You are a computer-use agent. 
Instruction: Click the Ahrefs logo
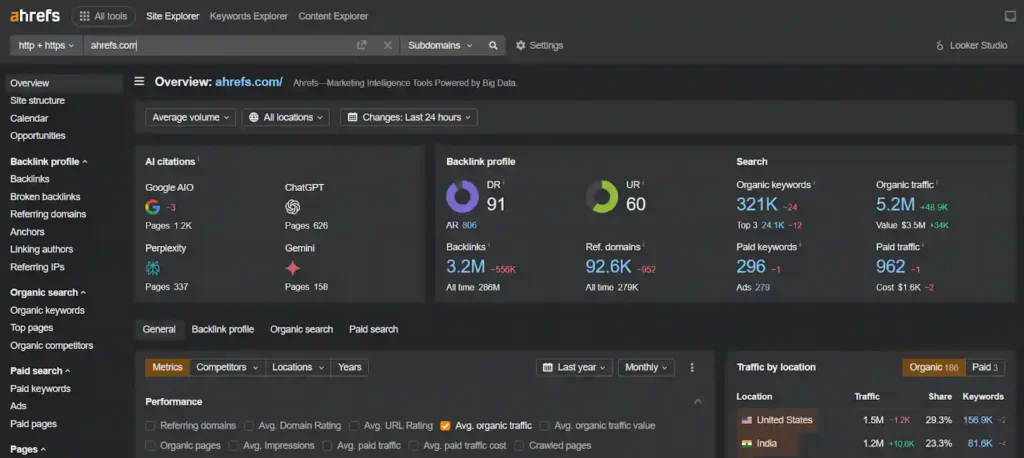(35, 16)
